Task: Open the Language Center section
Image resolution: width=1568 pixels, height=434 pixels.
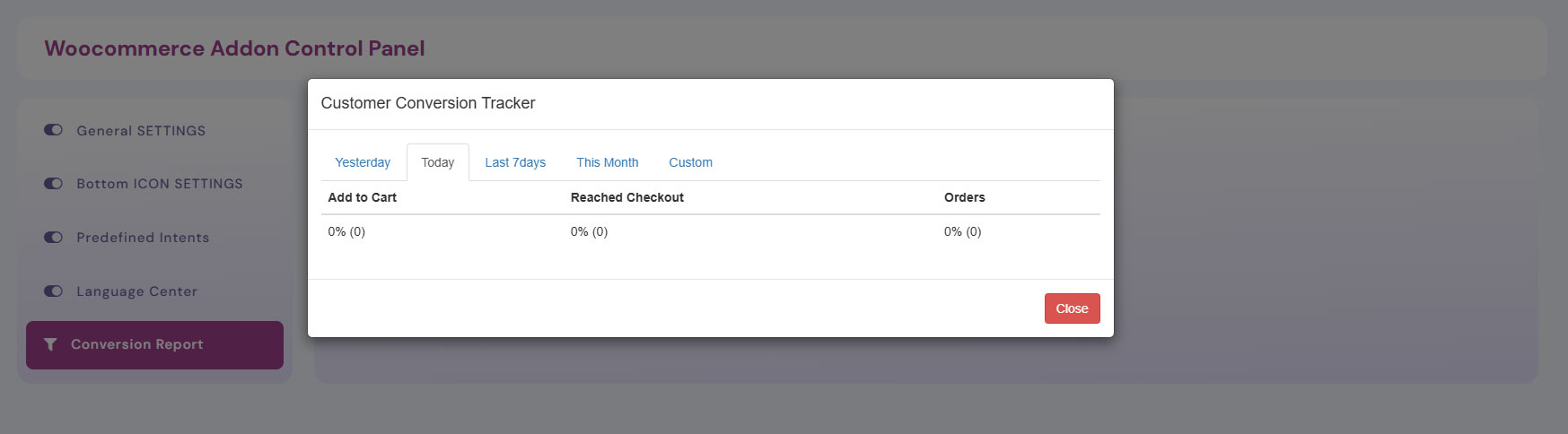Action: [136, 291]
